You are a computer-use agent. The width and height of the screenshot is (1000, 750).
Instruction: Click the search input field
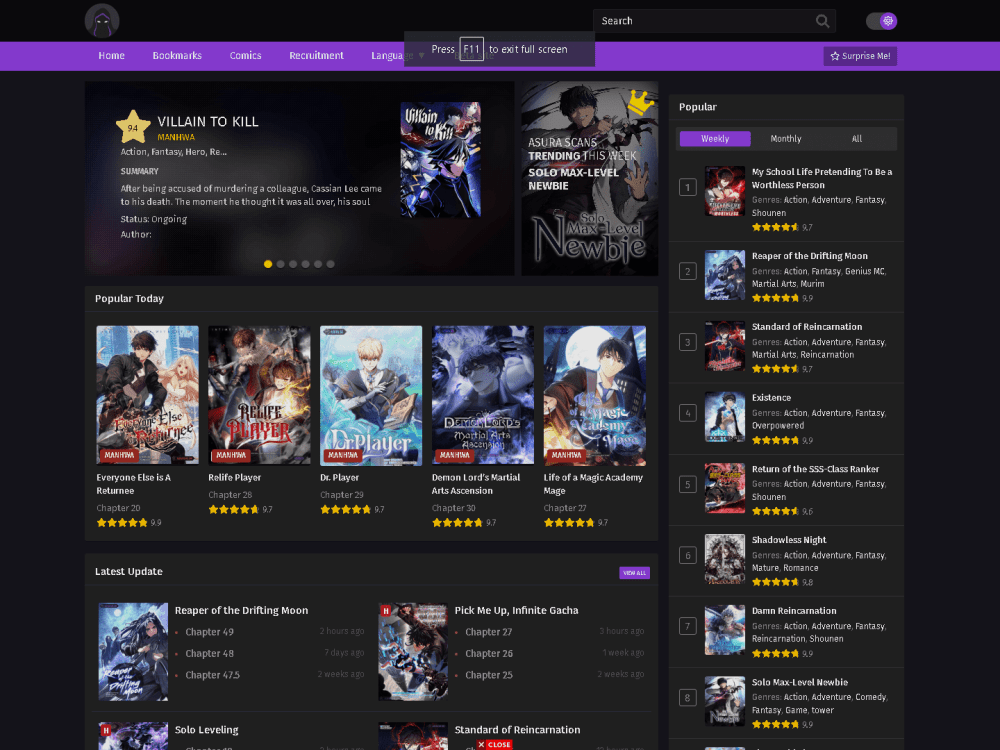coord(700,20)
